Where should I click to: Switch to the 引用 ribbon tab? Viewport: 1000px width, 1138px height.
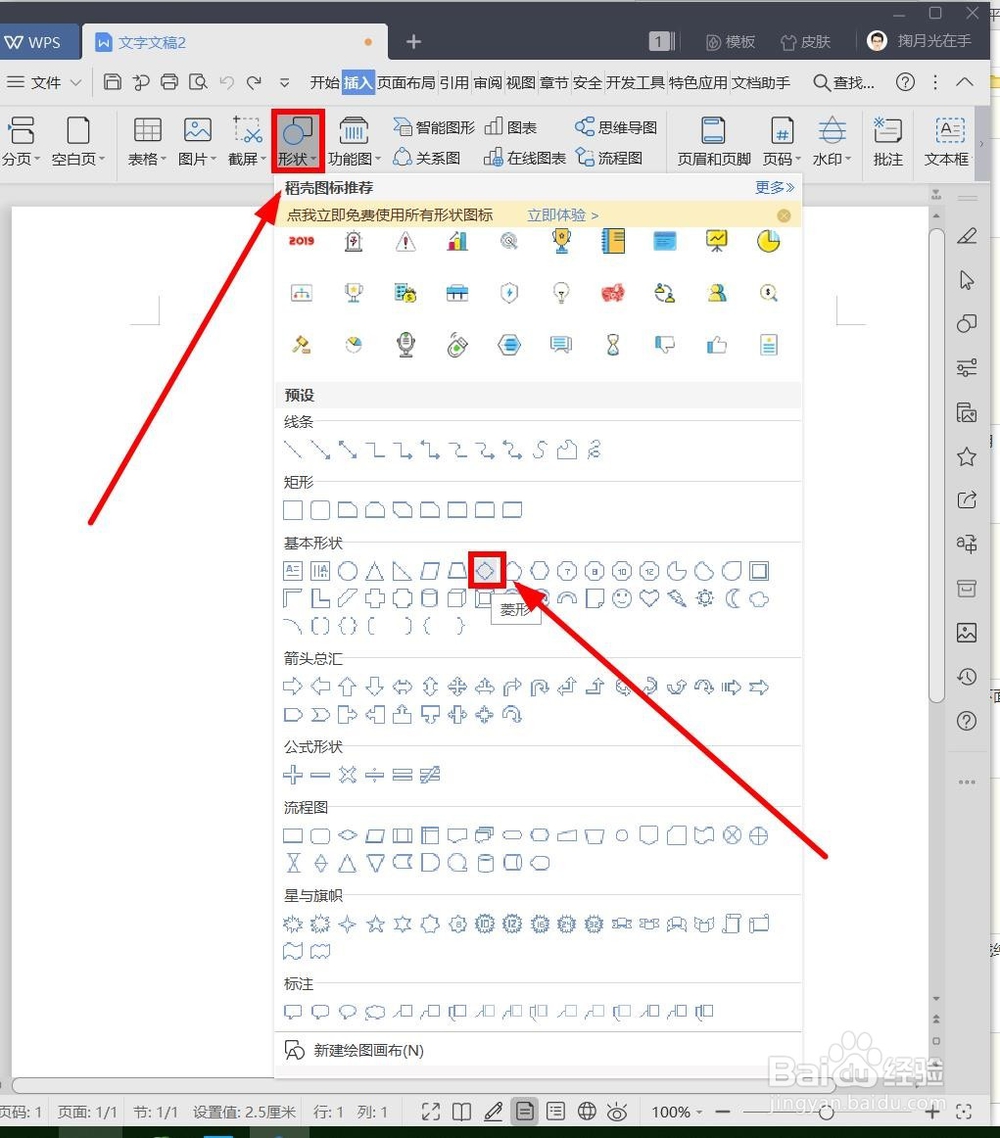tap(454, 83)
